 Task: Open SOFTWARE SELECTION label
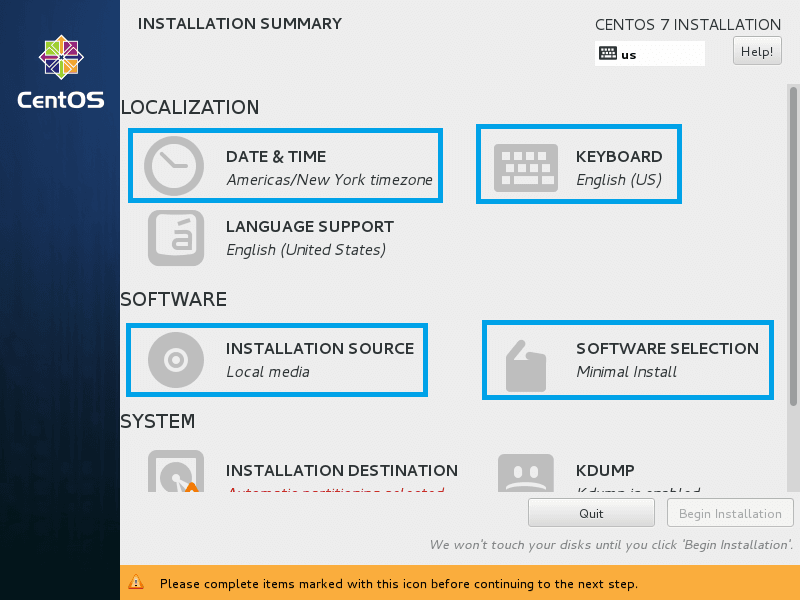[667, 348]
